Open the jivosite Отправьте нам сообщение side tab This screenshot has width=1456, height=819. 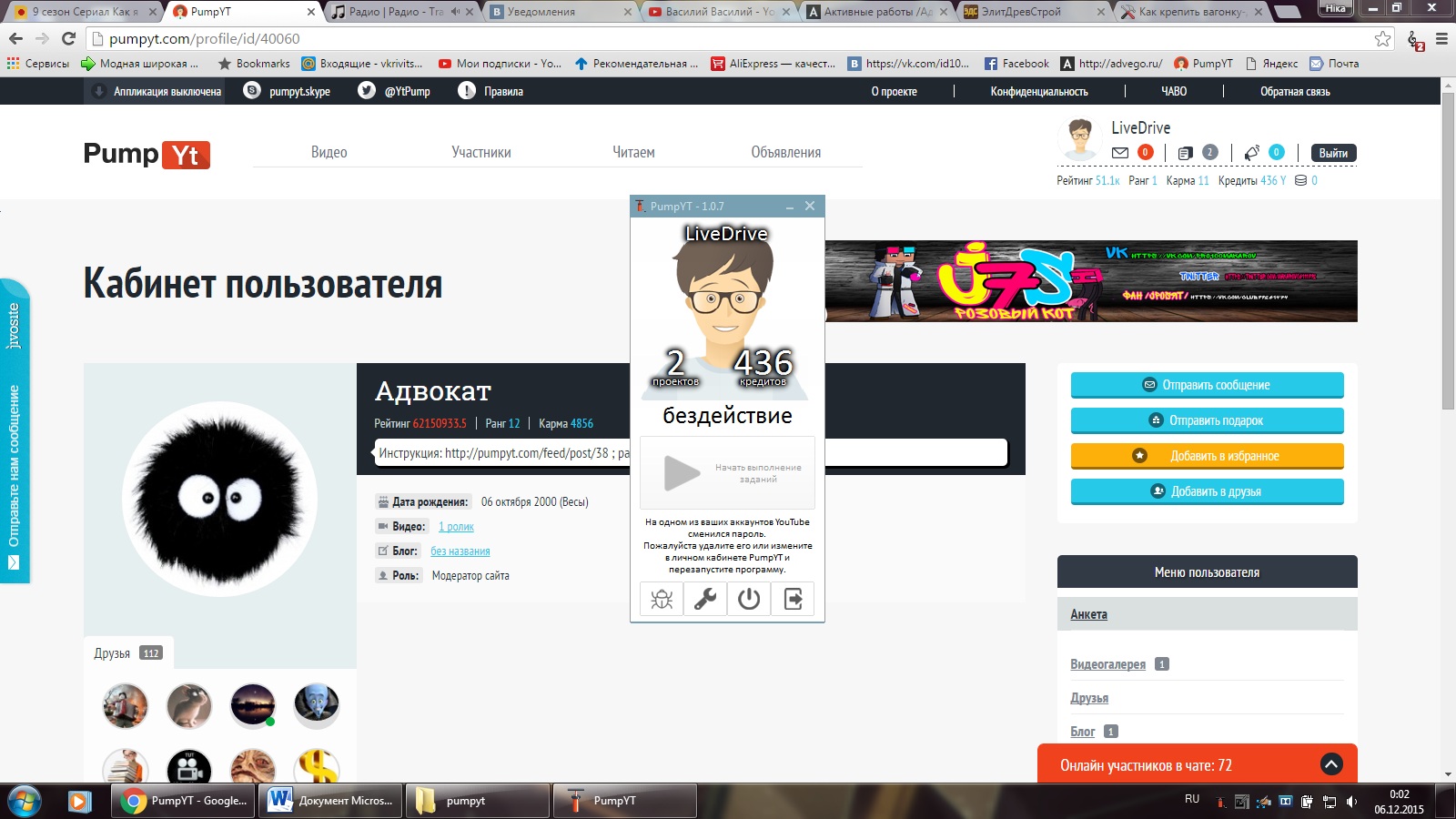click(15, 430)
